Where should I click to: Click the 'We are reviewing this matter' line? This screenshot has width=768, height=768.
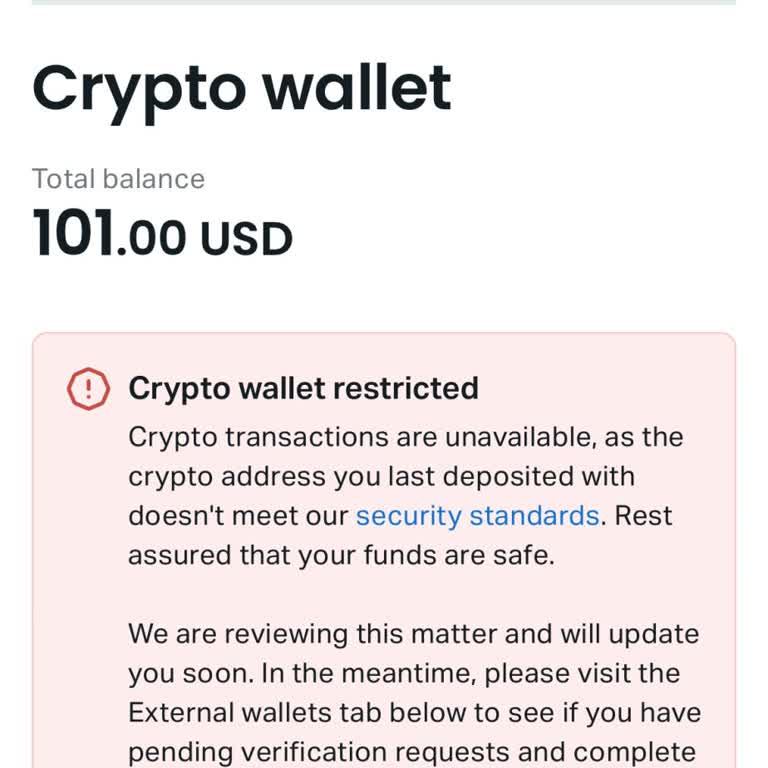pyautogui.click(x=413, y=634)
